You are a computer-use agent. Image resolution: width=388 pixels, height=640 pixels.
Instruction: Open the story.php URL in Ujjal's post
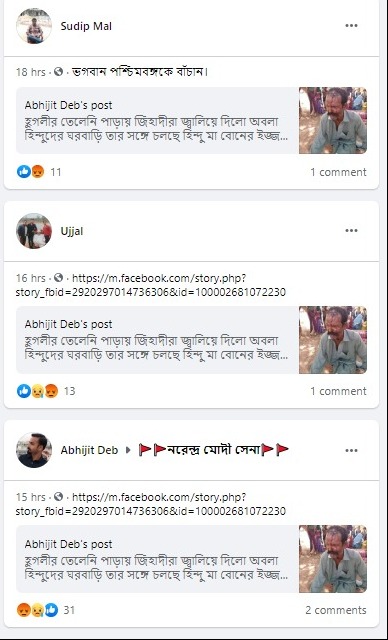tap(151, 285)
